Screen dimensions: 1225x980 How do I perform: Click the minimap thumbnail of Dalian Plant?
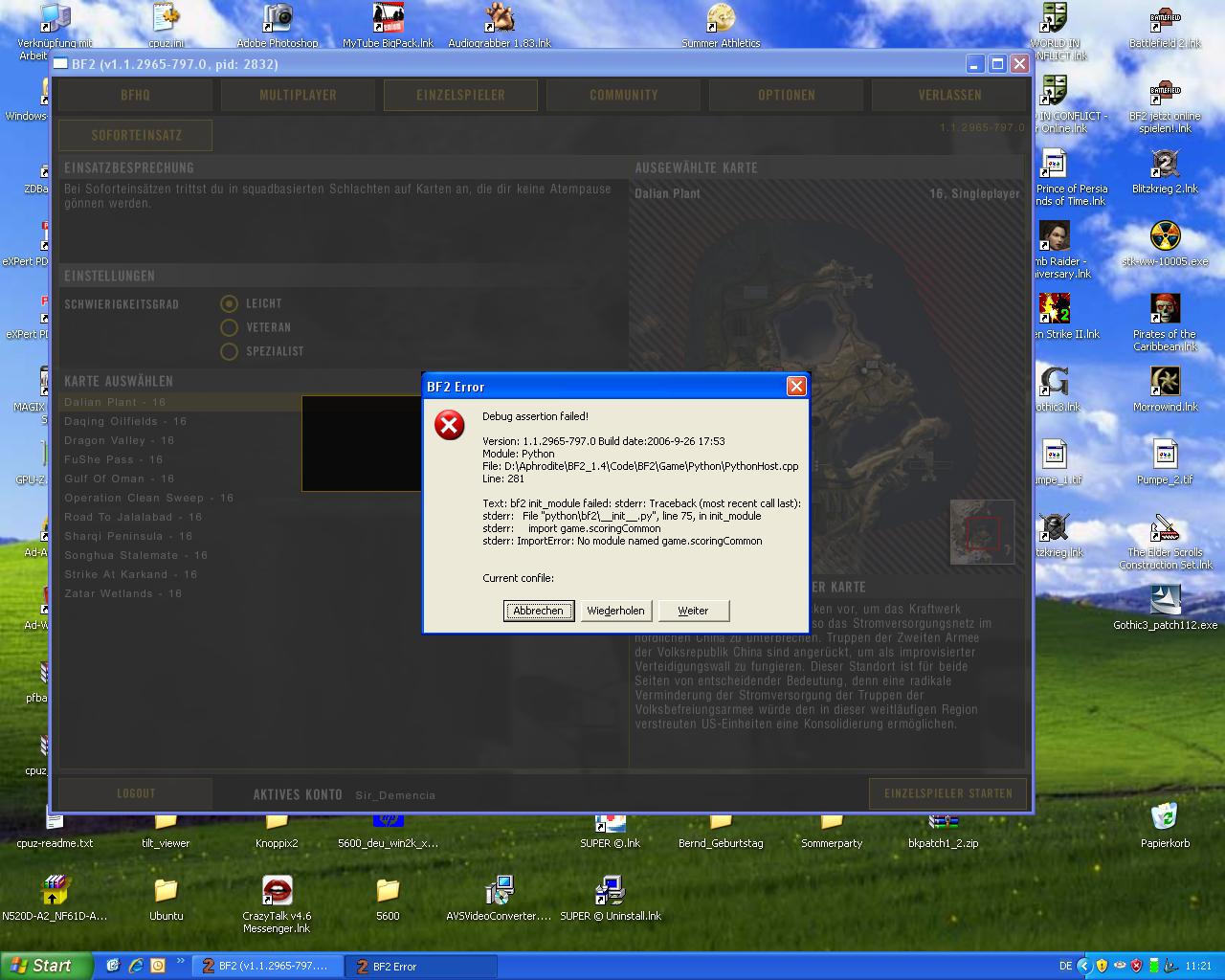982,532
